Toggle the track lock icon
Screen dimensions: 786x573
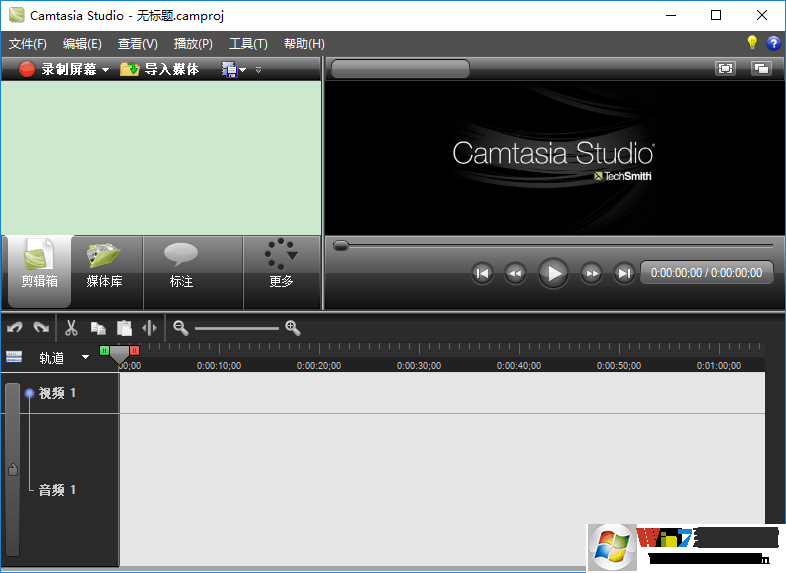[12, 469]
